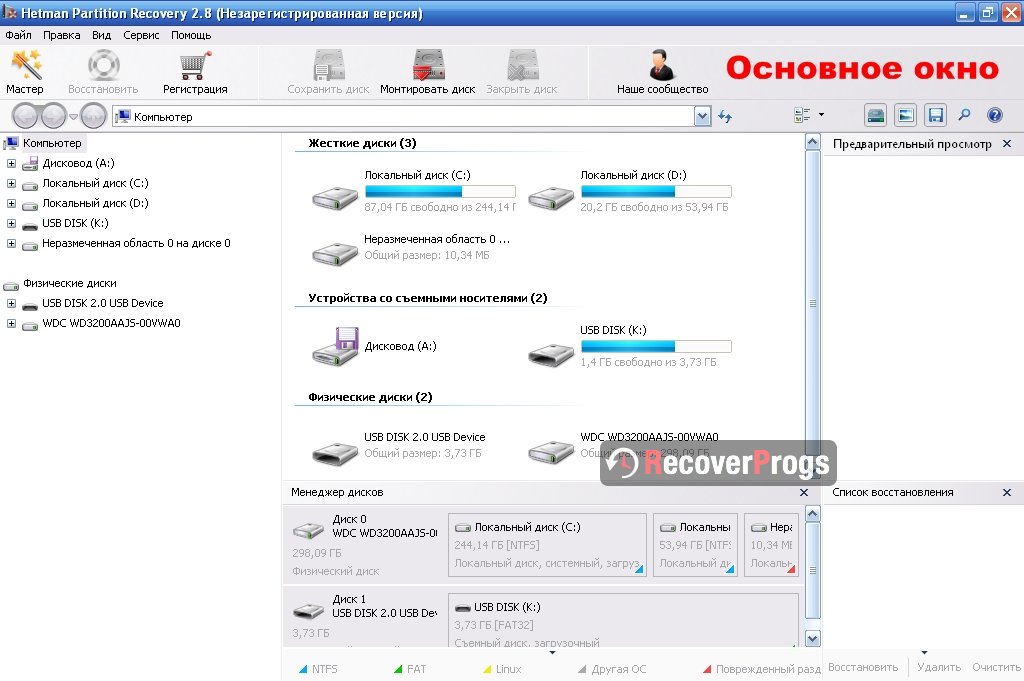This screenshot has height=681, width=1024.
Task: Open the Вид menu
Action: click(x=101, y=35)
